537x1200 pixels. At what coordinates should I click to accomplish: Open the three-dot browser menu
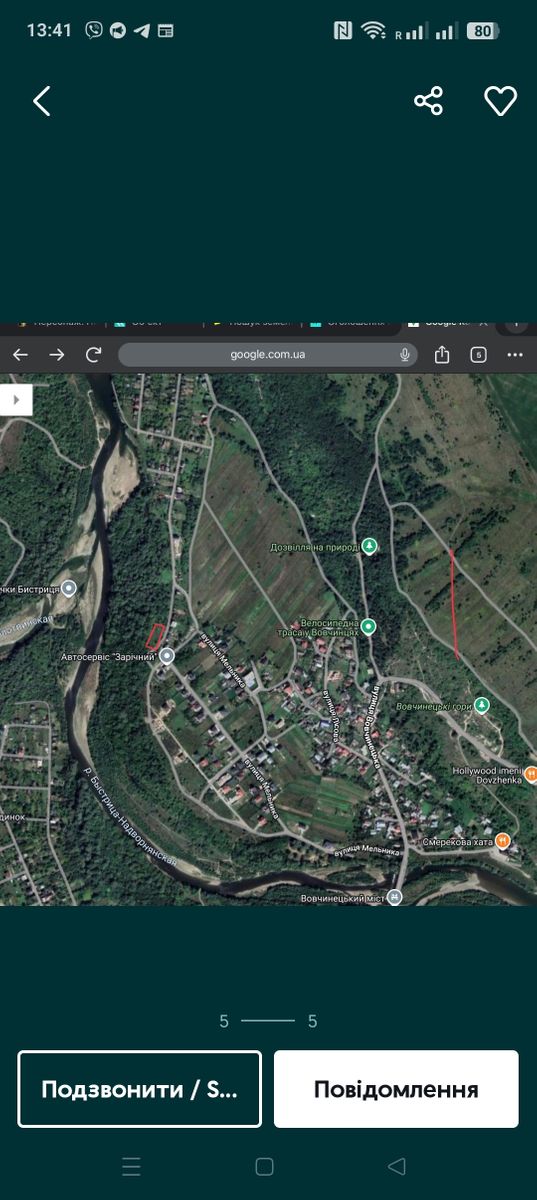pyautogui.click(x=515, y=354)
